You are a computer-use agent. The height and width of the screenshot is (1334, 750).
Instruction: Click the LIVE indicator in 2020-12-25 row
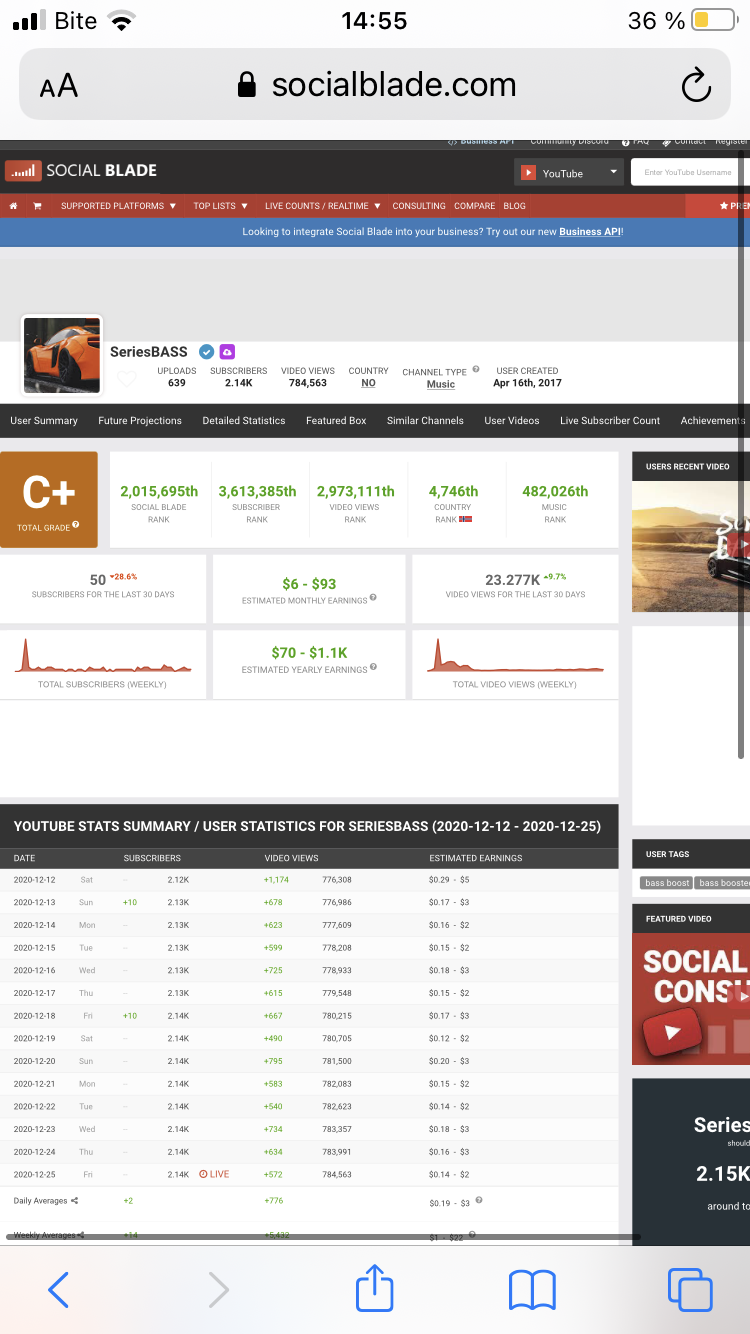[x=214, y=1174]
